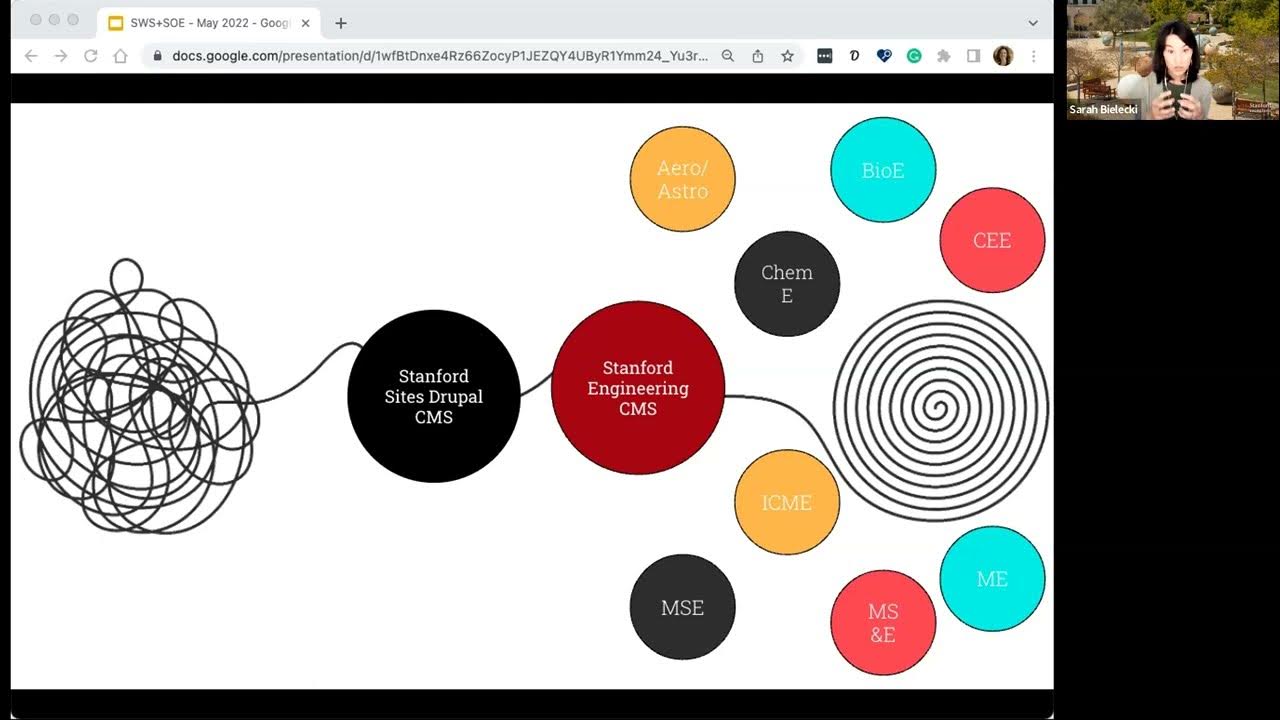This screenshot has width=1280, height=720.
Task: Expand the tab search chevron
Action: coord(1033,23)
